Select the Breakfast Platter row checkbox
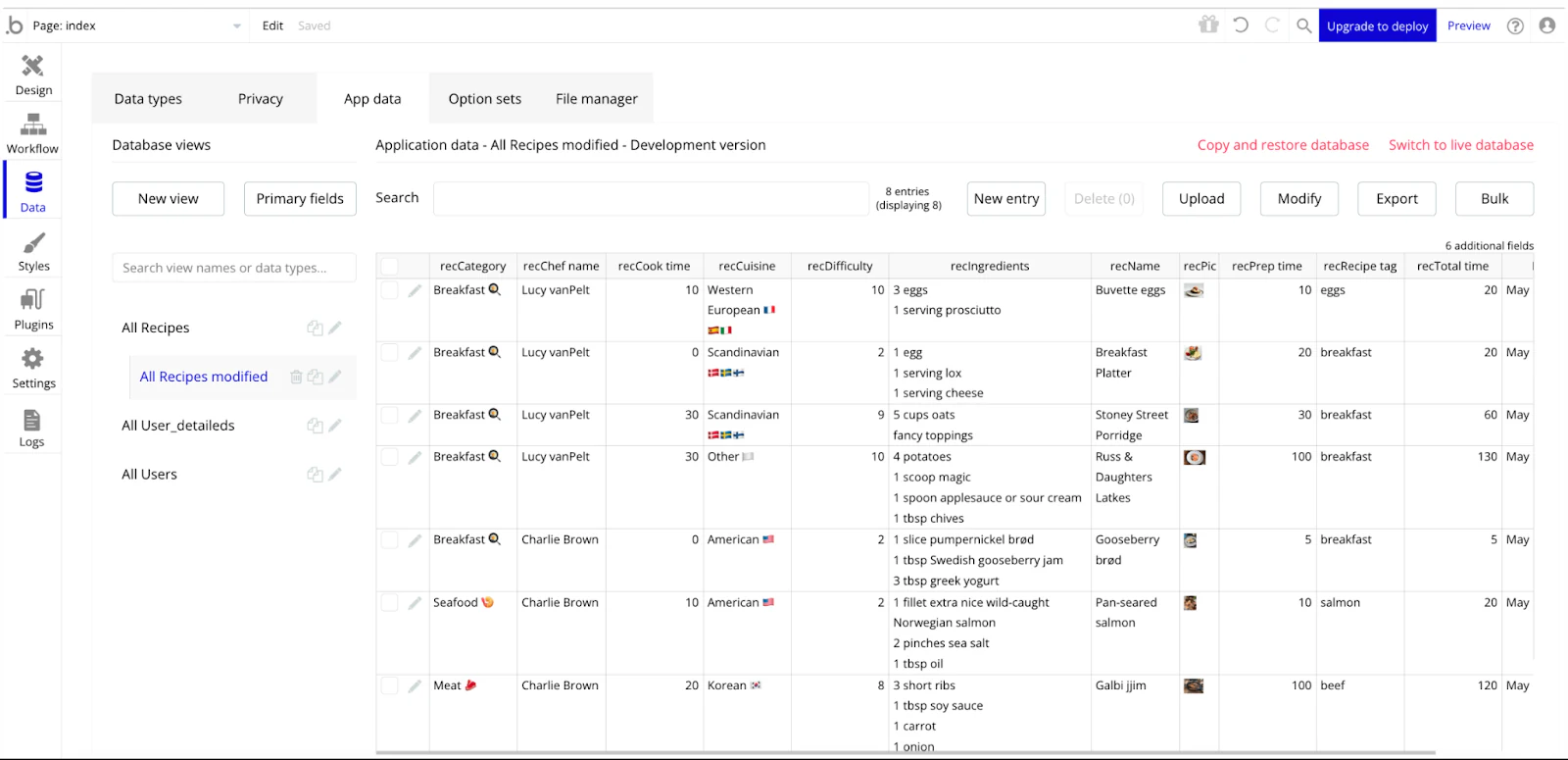Image resolution: width=1568 pixels, height=760 pixels. click(x=390, y=353)
